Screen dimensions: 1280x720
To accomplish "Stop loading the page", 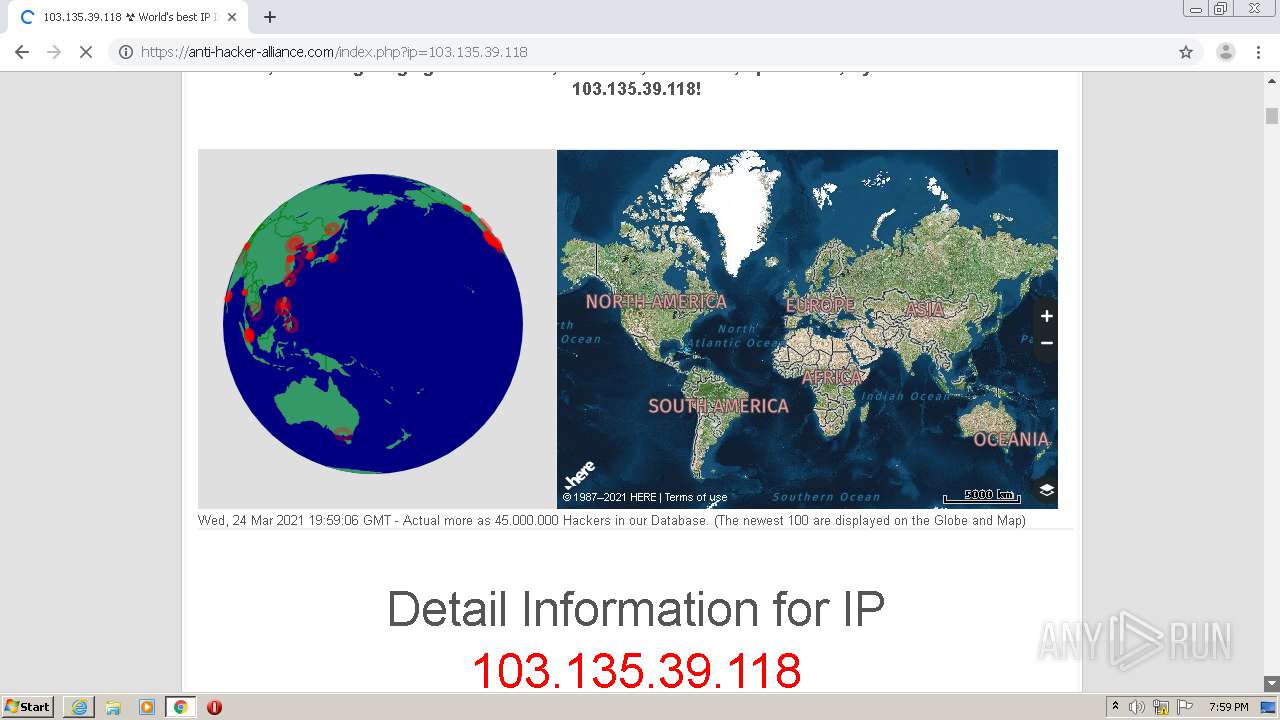I will 86,52.
